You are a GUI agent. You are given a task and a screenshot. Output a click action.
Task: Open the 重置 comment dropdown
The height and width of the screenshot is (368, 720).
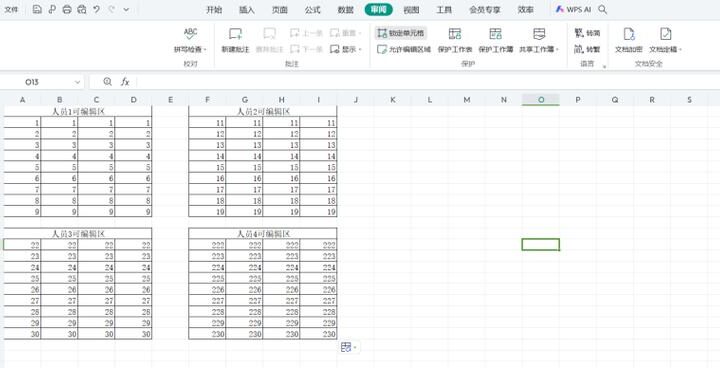click(x=346, y=33)
